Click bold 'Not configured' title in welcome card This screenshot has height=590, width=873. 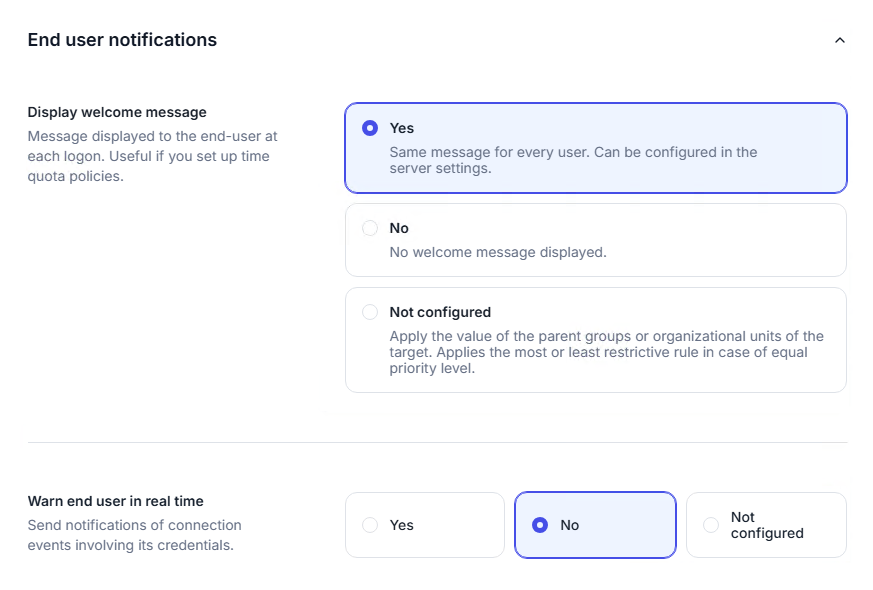click(440, 312)
